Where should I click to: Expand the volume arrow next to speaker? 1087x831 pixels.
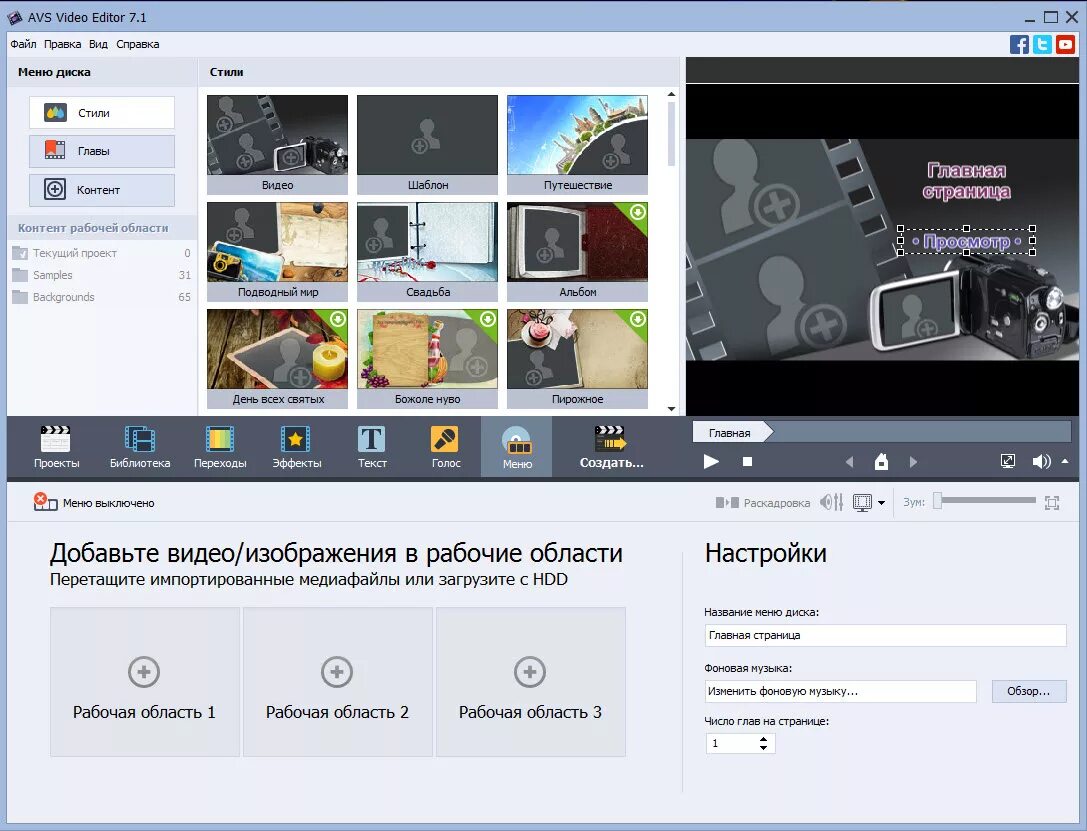1065,461
